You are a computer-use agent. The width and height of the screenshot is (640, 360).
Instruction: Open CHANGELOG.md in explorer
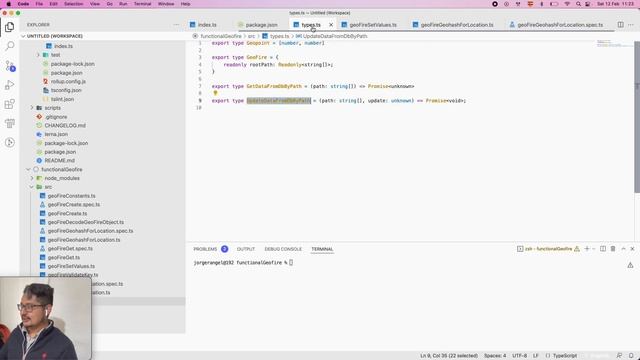point(65,125)
